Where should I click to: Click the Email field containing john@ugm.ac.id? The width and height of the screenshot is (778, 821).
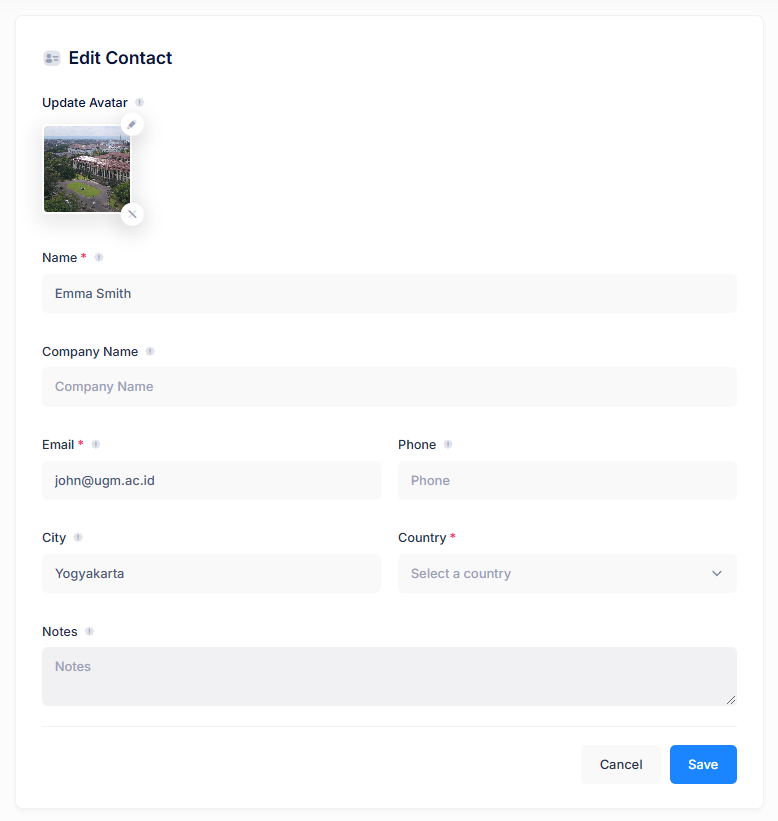point(211,480)
